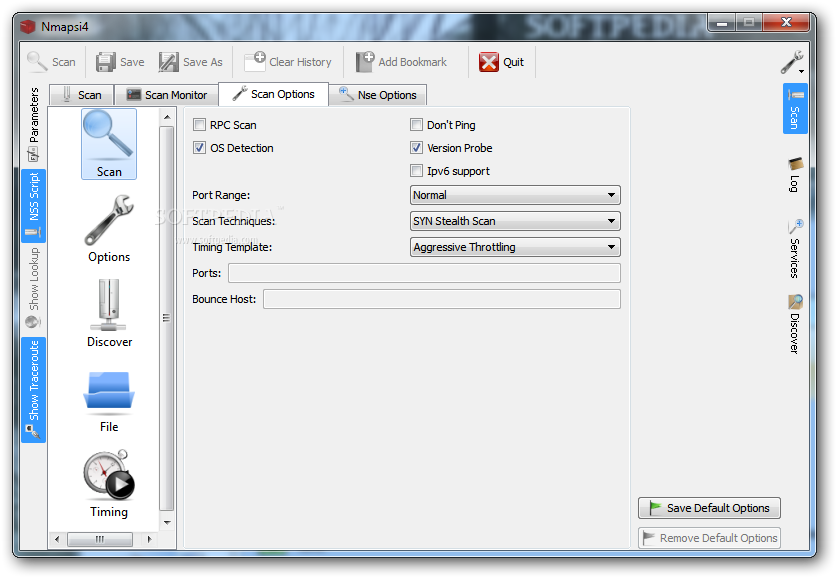Select the Scan Options tab
The image size is (837, 578).
273,94
